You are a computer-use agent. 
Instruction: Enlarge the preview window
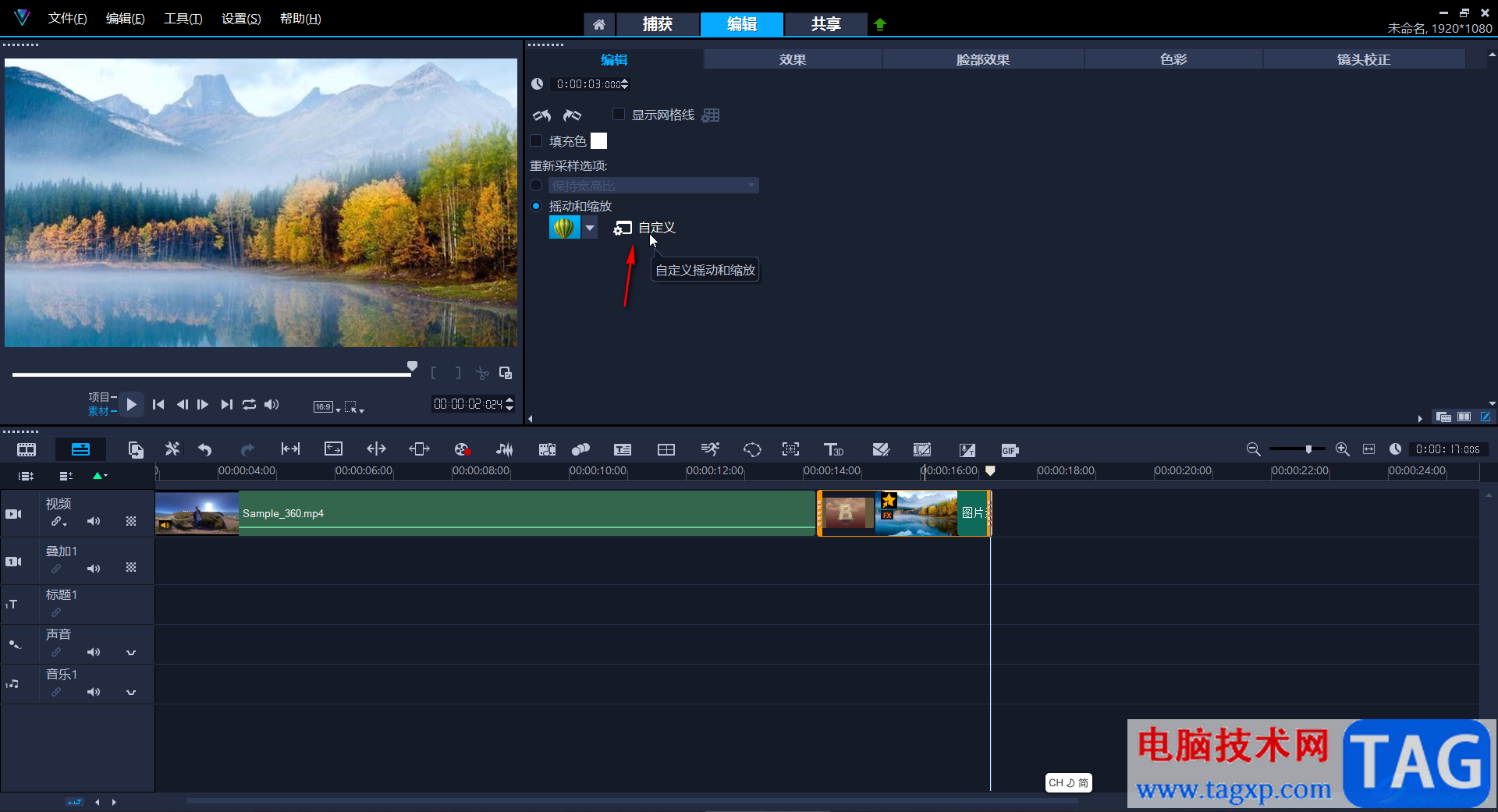[x=506, y=373]
